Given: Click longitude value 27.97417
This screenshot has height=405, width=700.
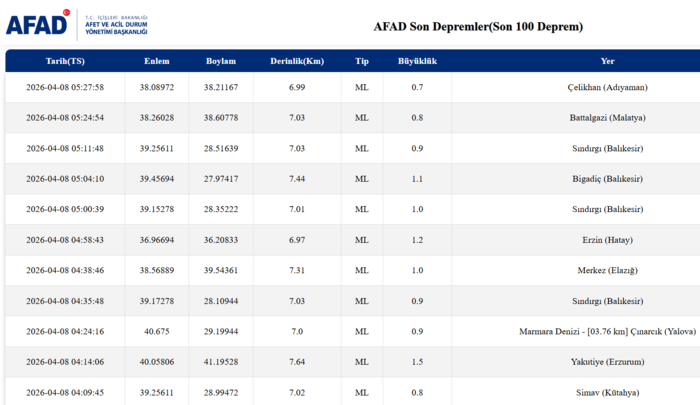Looking at the screenshot, I should 221,179.
